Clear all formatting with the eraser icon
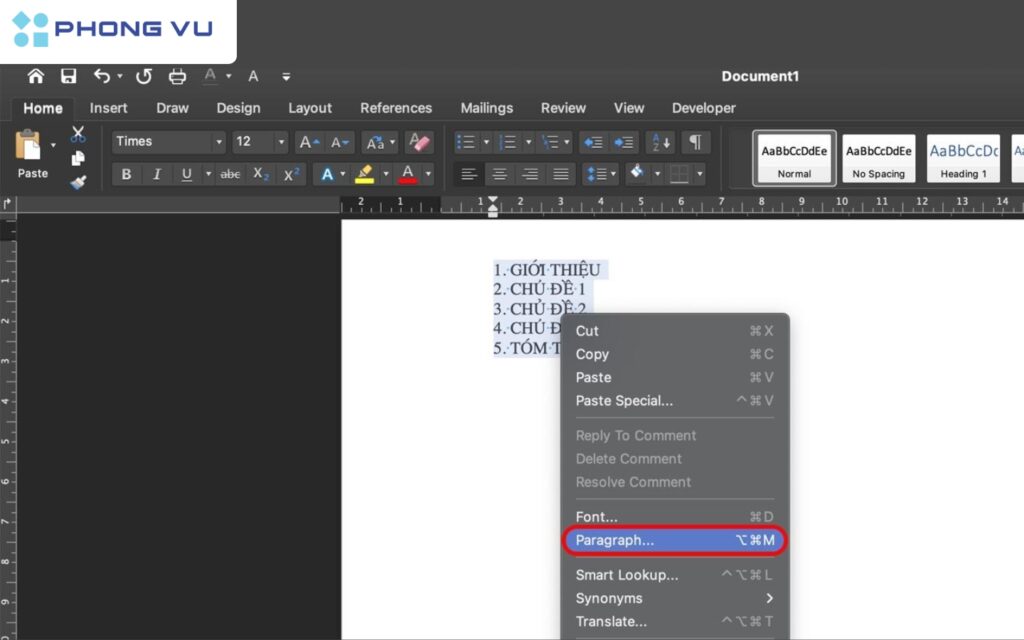 point(419,141)
